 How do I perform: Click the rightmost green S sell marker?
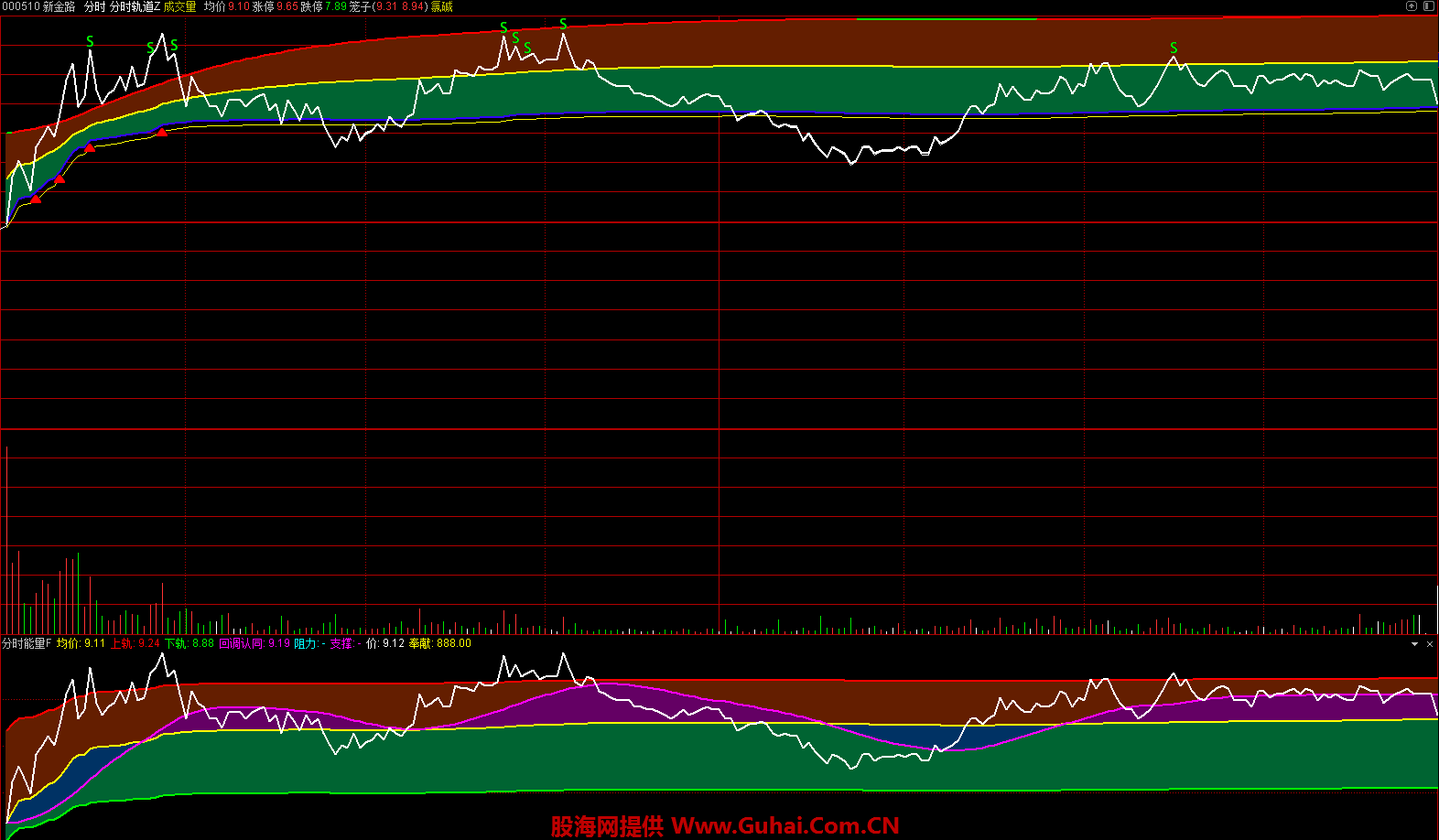(x=1174, y=48)
